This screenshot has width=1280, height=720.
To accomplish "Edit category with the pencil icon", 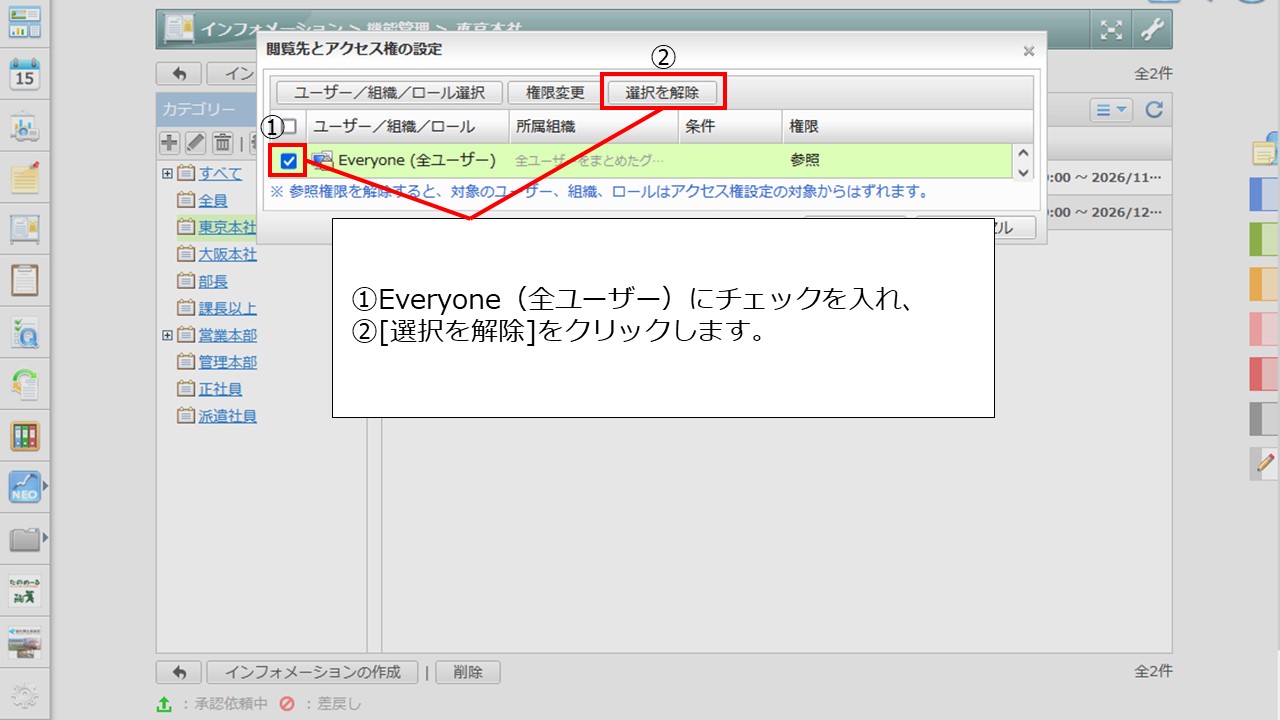I will click(196, 143).
